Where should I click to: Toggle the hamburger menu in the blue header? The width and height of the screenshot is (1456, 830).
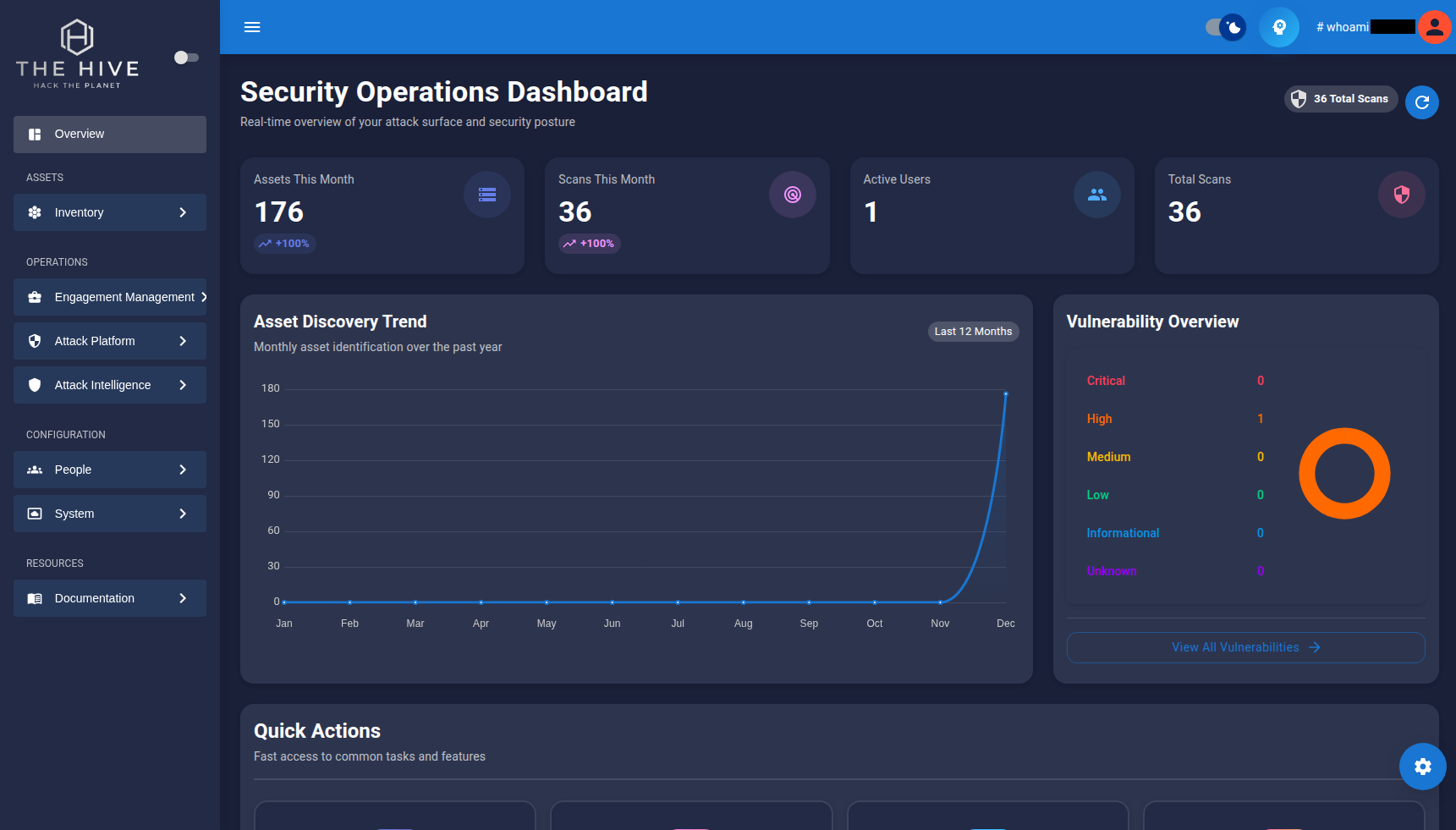pos(251,26)
